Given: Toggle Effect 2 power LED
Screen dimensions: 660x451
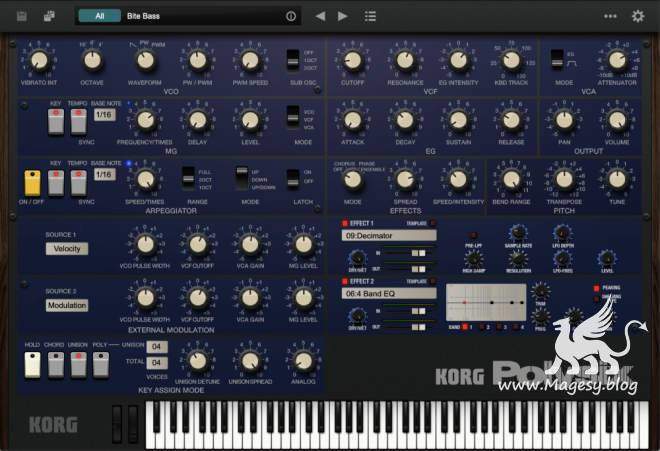Looking at the screenshot, I should tap(345, 281).
